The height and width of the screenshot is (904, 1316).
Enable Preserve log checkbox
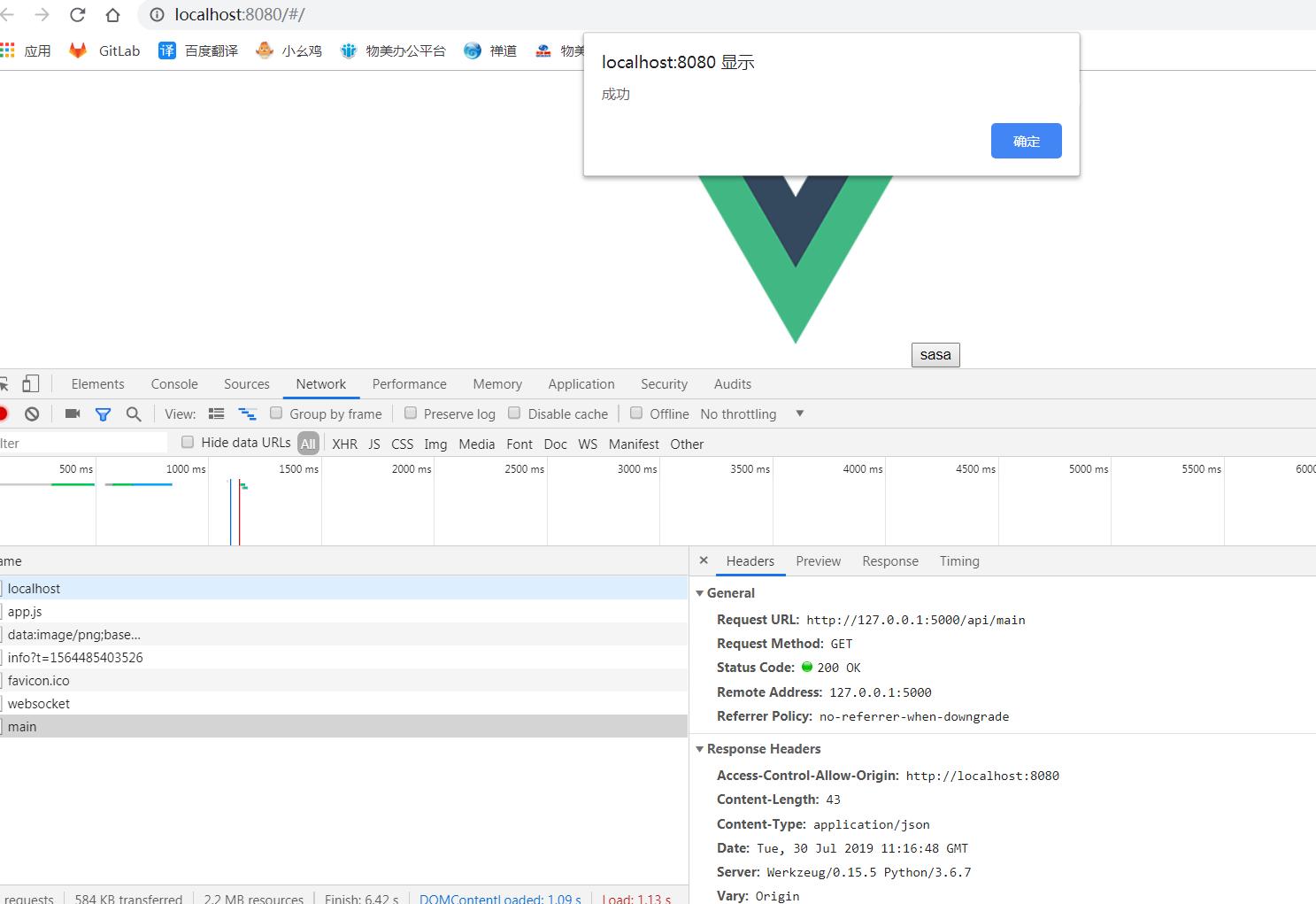pos(411,413)
